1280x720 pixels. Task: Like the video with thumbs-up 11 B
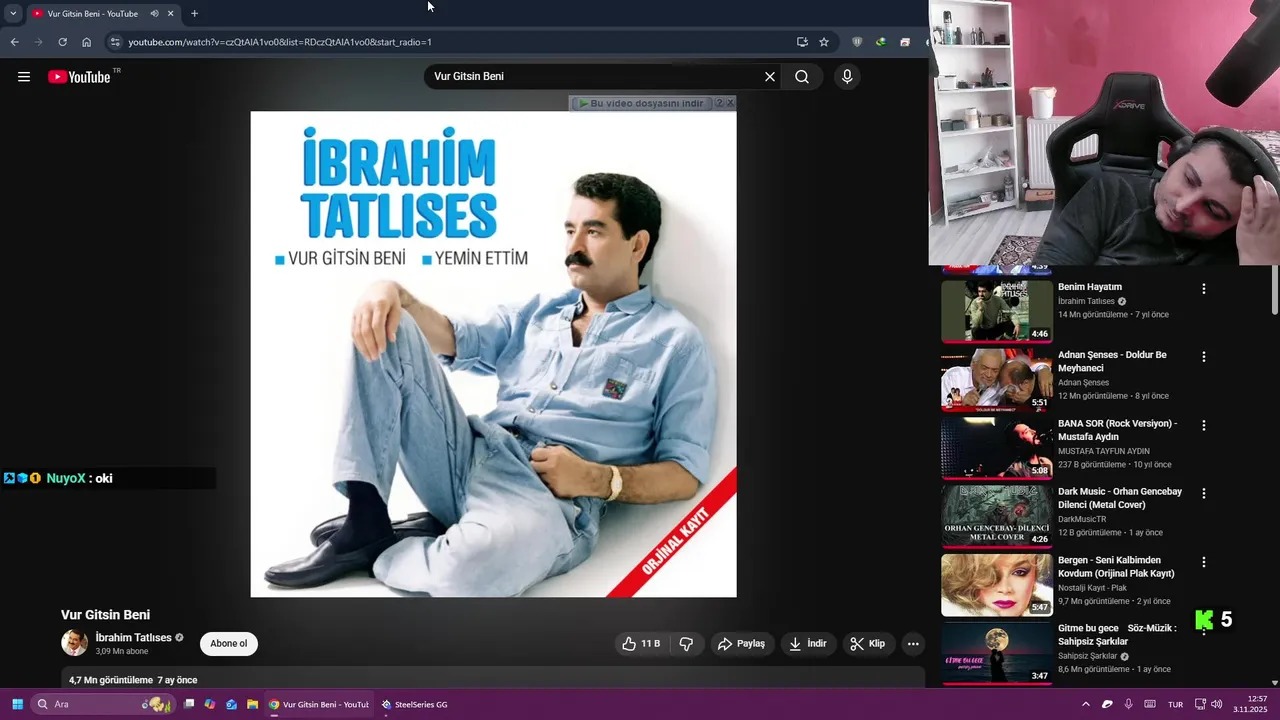[x=641, y=644]
